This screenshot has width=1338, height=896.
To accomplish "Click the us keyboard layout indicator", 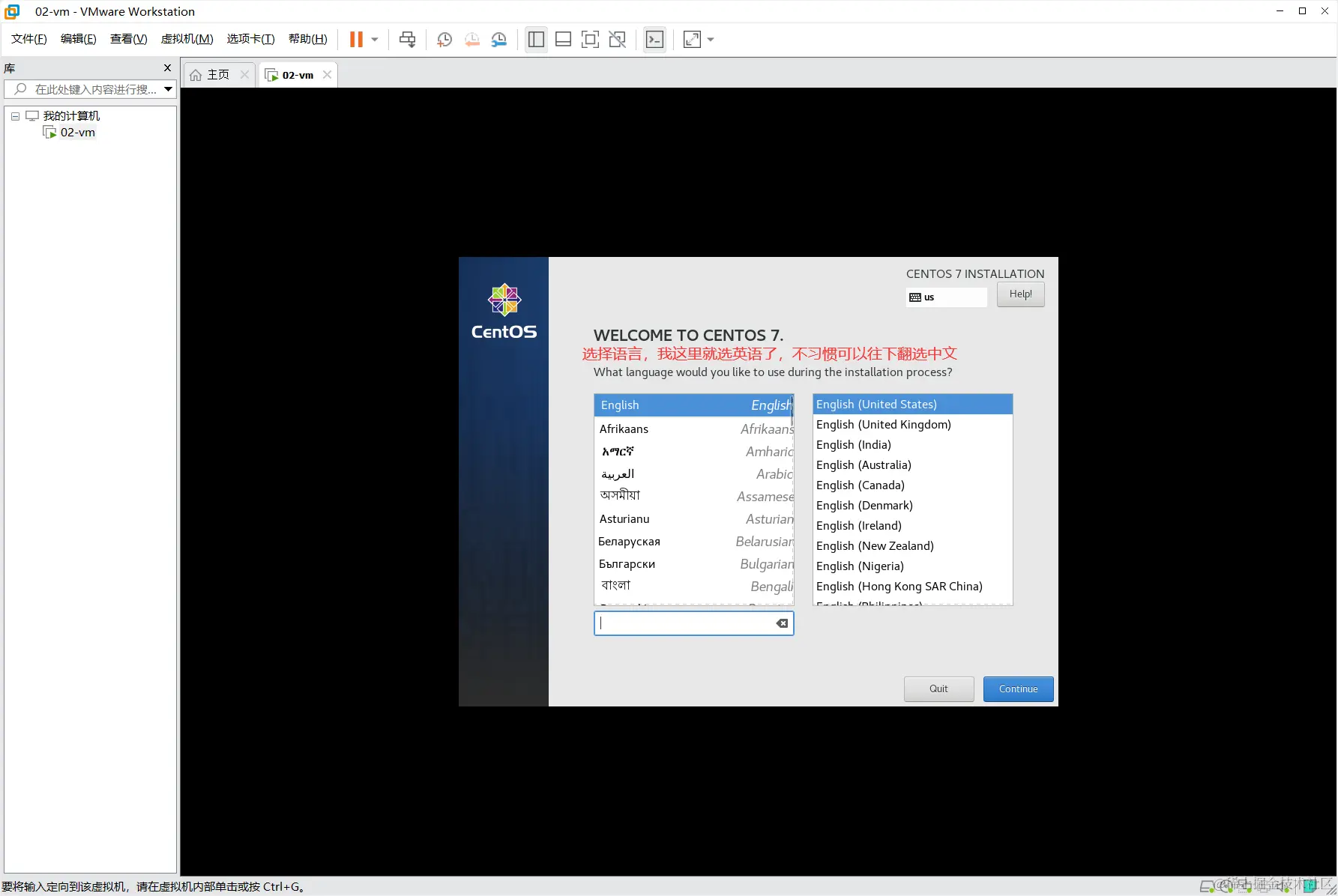I will [946, 297].
